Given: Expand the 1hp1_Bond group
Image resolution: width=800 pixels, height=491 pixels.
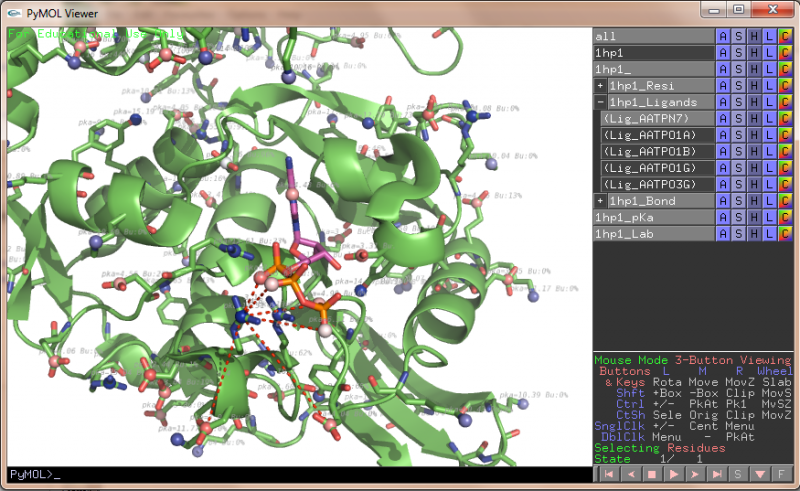Looking at the screenshot, I should [600, 201].
